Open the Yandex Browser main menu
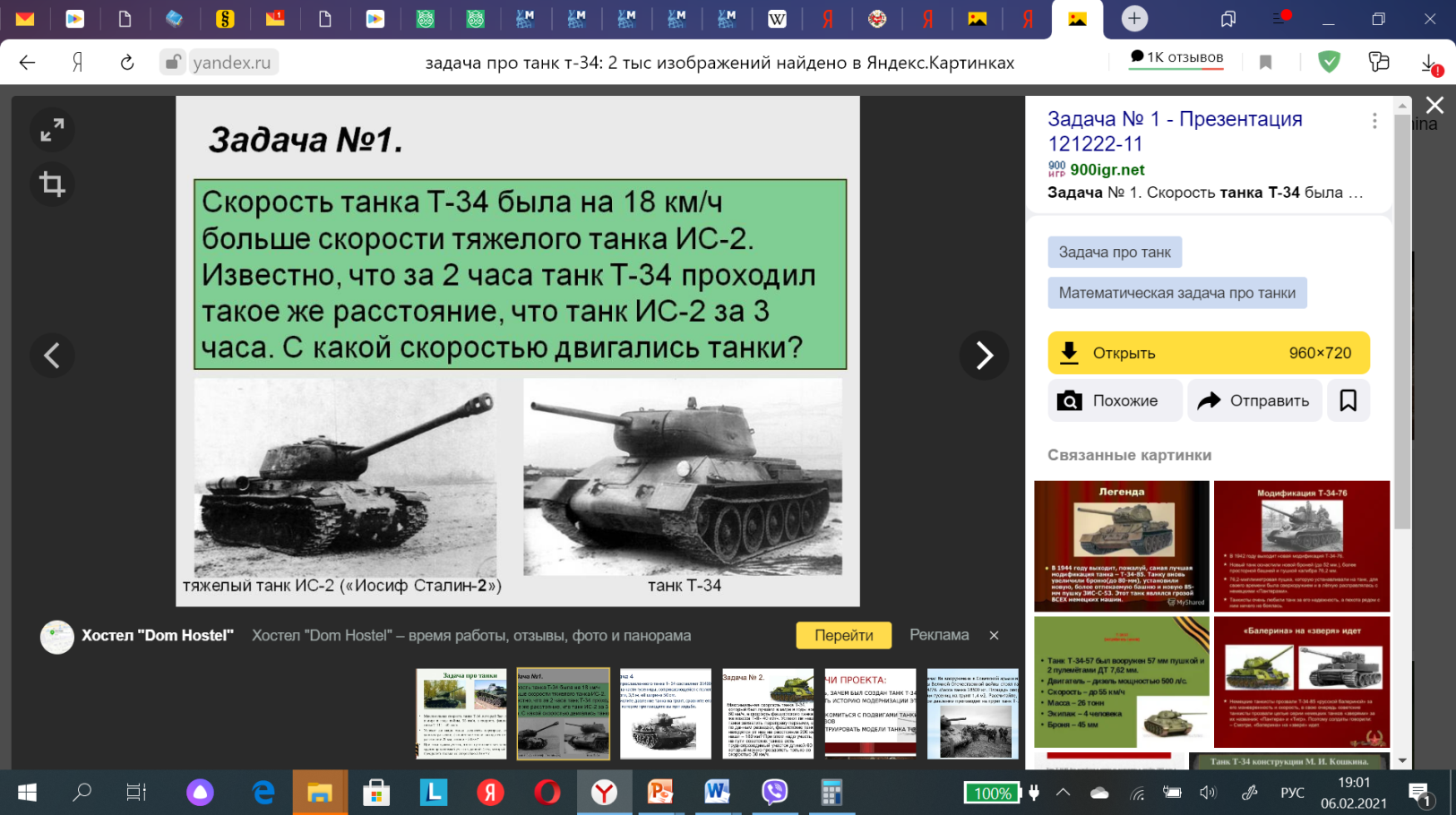This screenshot has width=1456, height=815. [1279, 18]
